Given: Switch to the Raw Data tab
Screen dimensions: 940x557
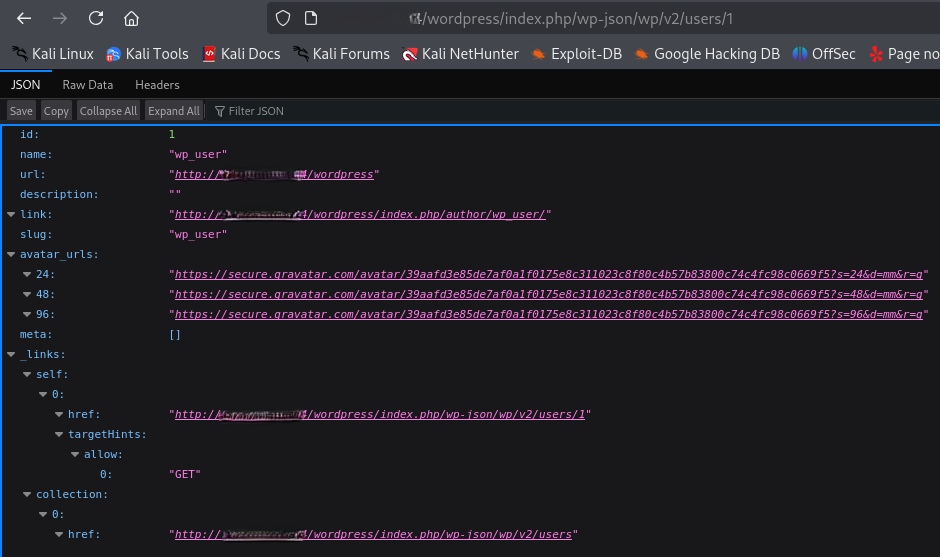Looking at the screenshot, I should 87,85.
